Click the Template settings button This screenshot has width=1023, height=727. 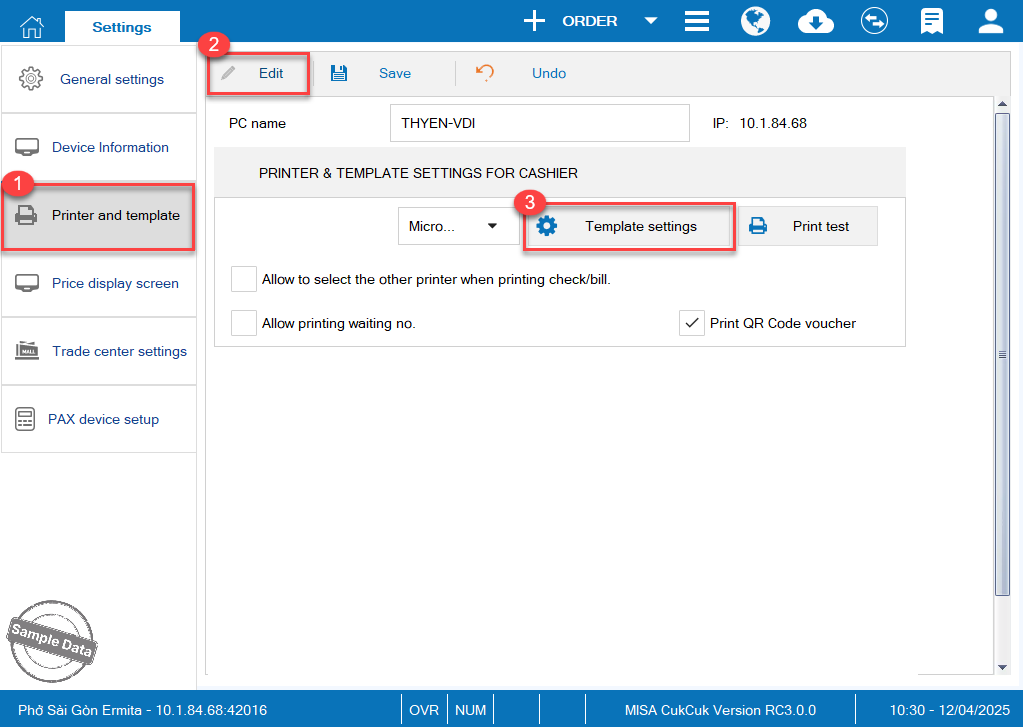tap(631, 226)
